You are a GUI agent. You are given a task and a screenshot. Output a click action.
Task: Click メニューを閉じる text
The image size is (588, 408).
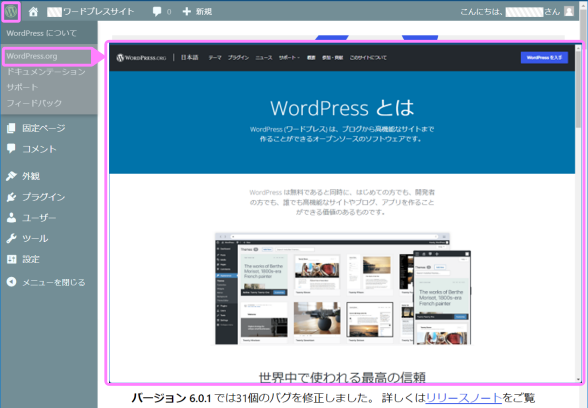coord(54,282)
